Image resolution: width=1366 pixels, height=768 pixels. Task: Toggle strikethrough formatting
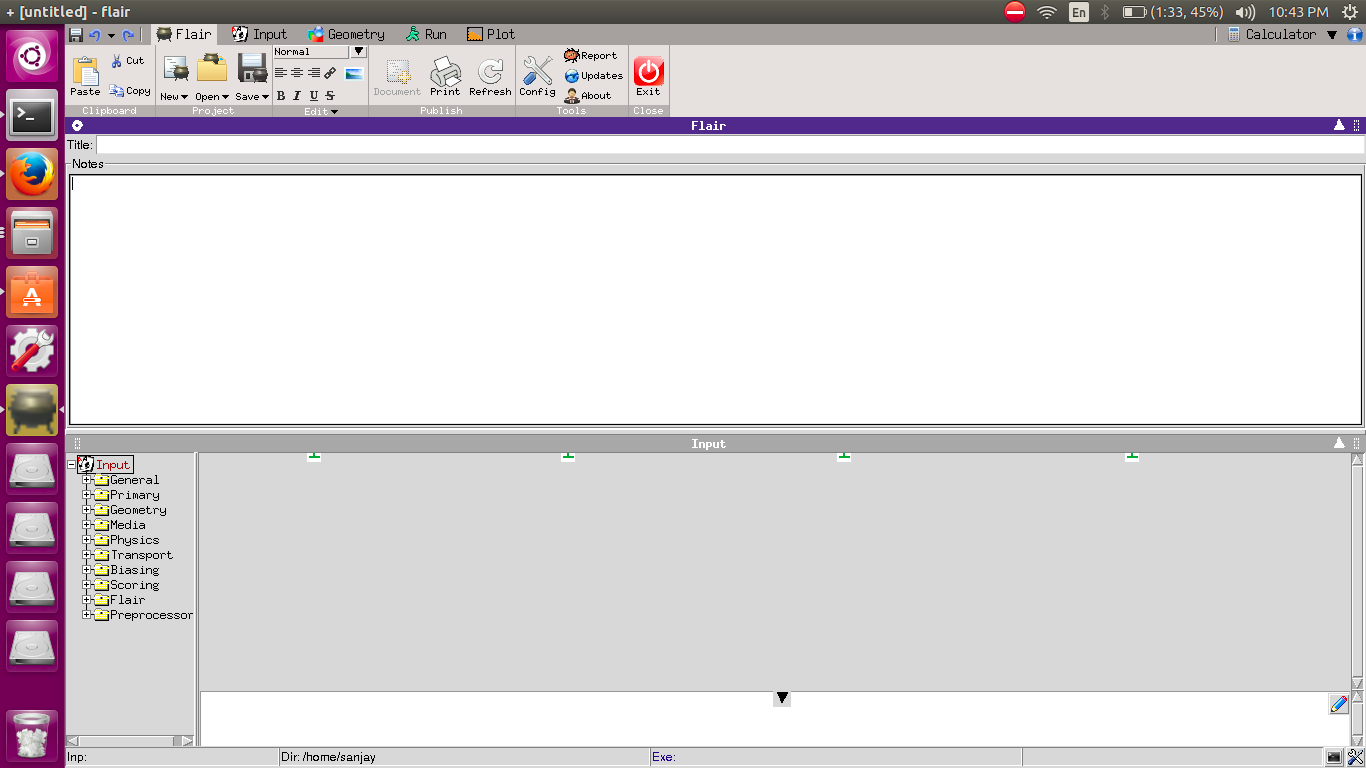tap(330, 96)
